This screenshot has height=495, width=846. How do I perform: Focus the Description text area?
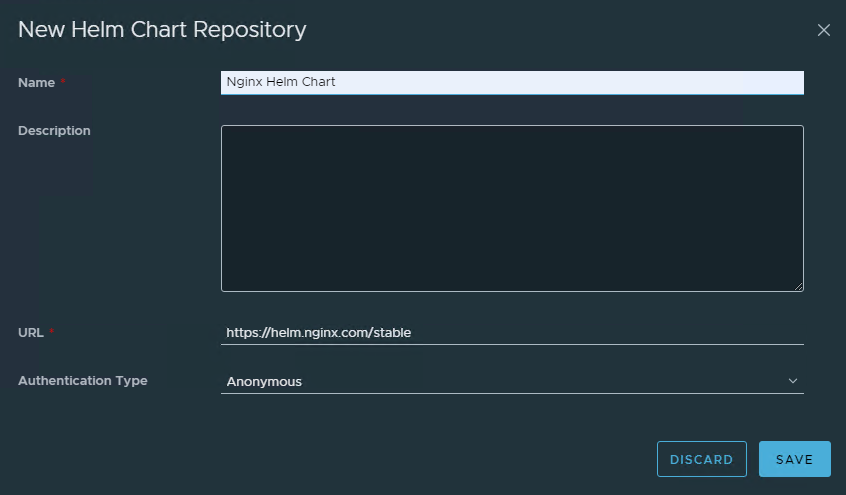click(511, 208)
